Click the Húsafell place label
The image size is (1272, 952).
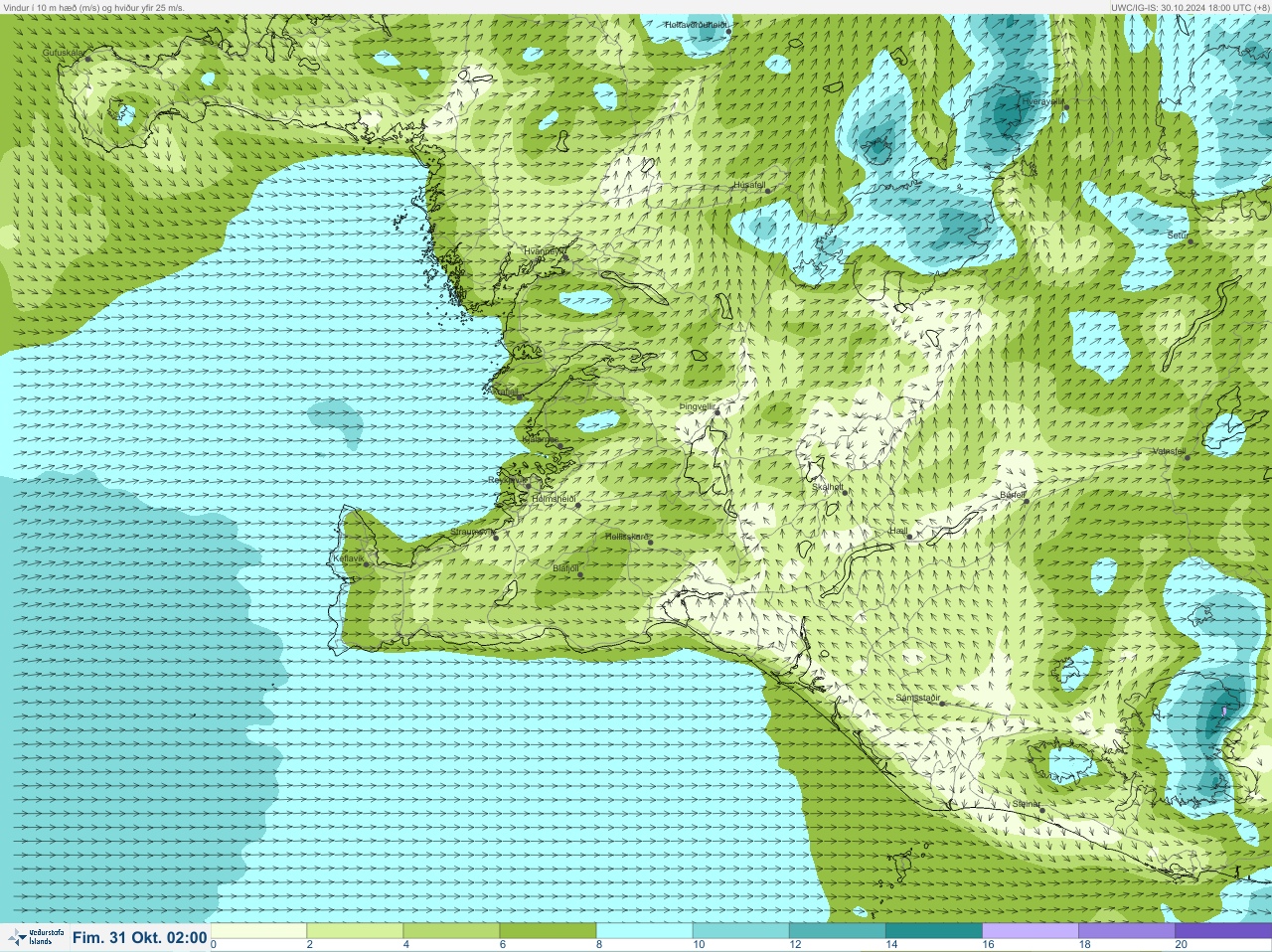[749, 185]
